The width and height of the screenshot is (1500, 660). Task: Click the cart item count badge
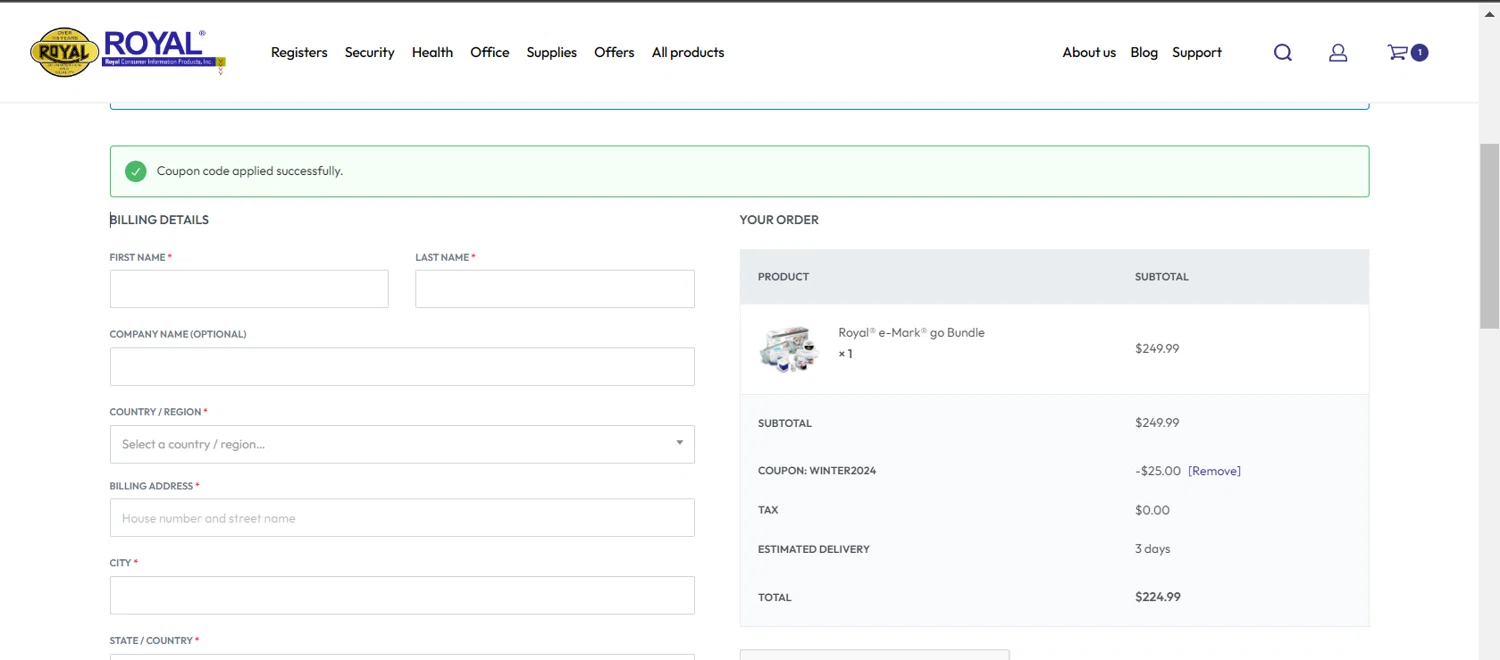[x=1419, y=53]
